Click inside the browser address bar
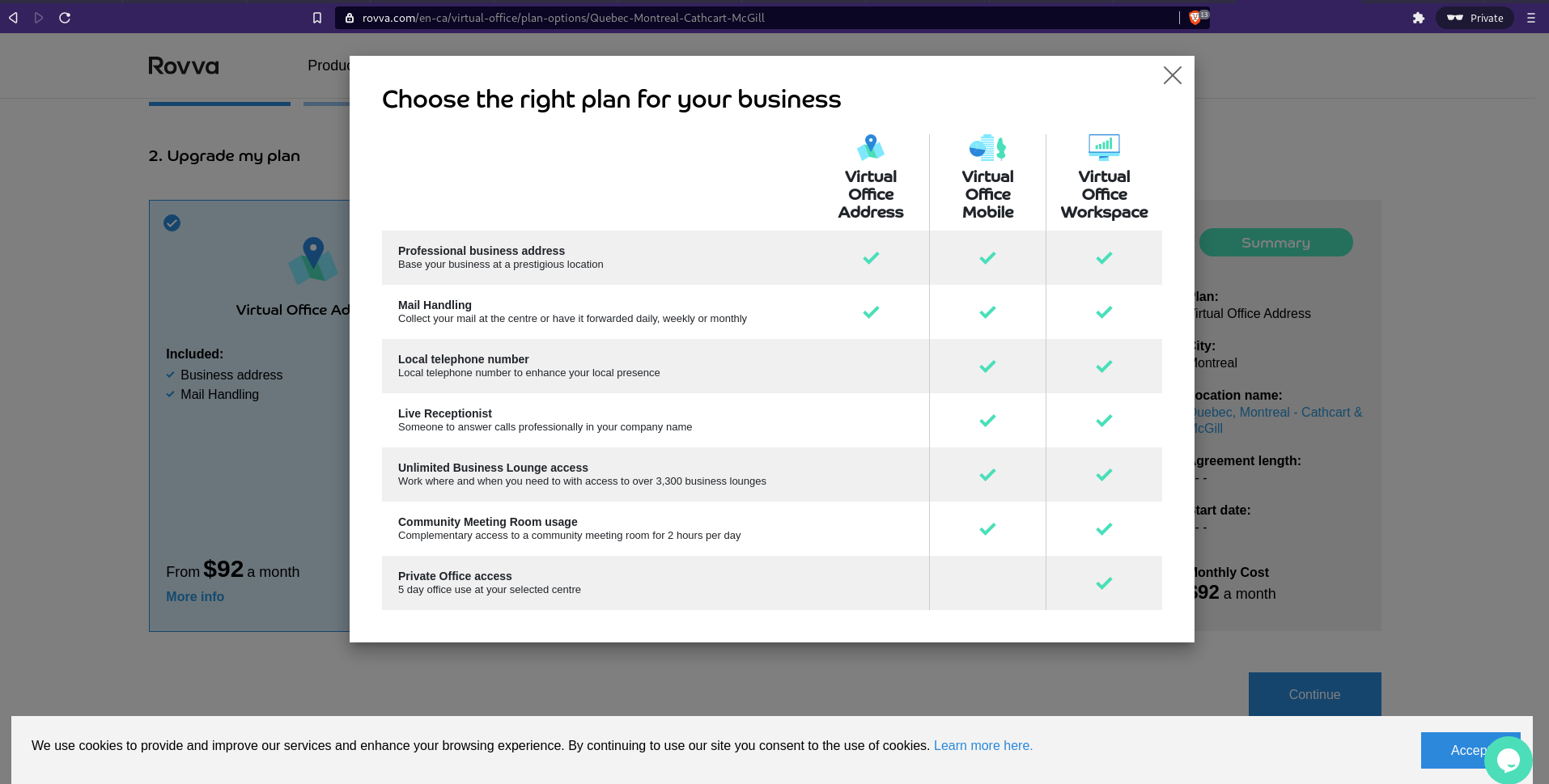1549x784 pixels. (x=567, y=17)
